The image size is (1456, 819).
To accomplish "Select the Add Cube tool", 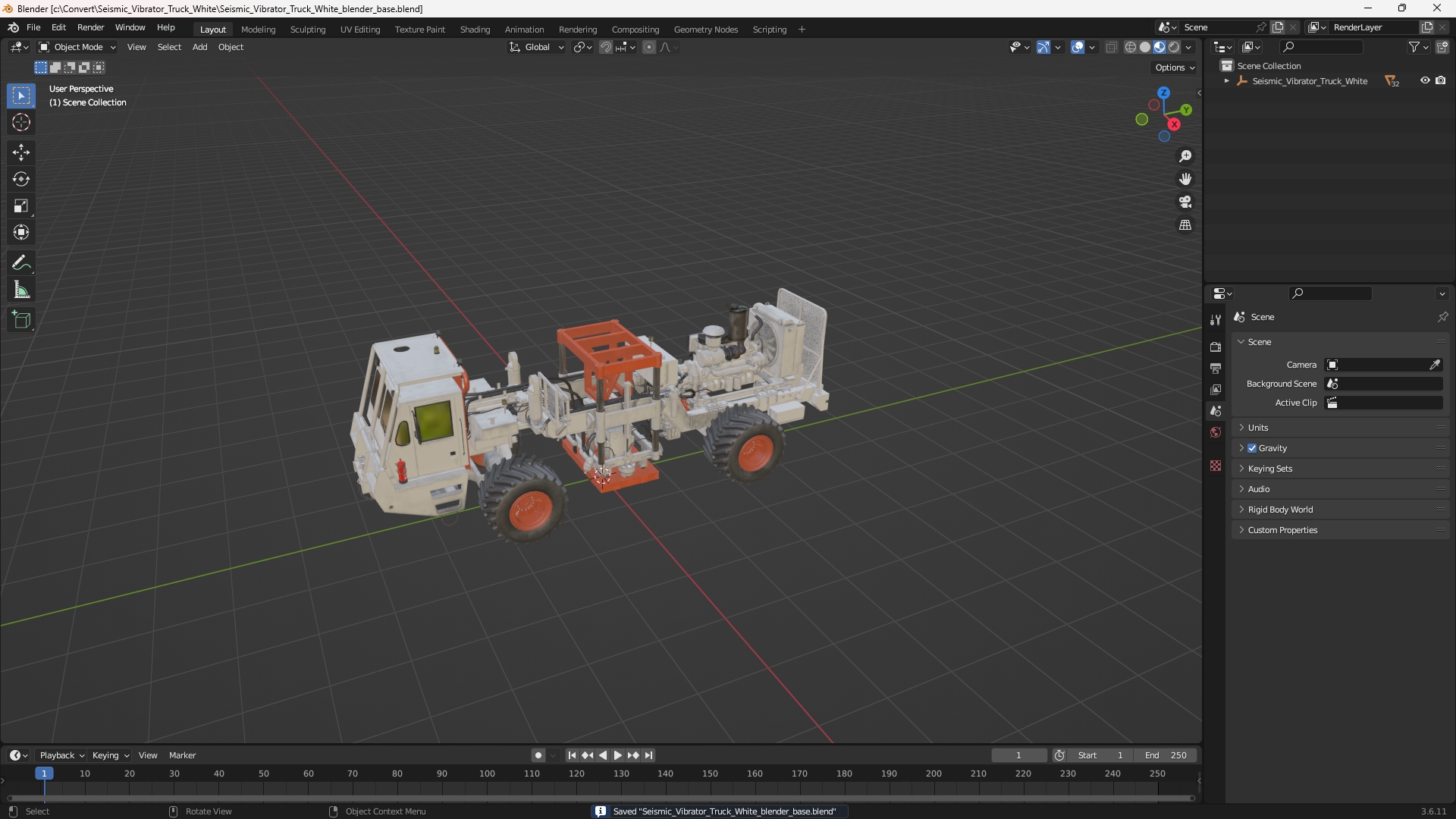I will click(21, 320).
